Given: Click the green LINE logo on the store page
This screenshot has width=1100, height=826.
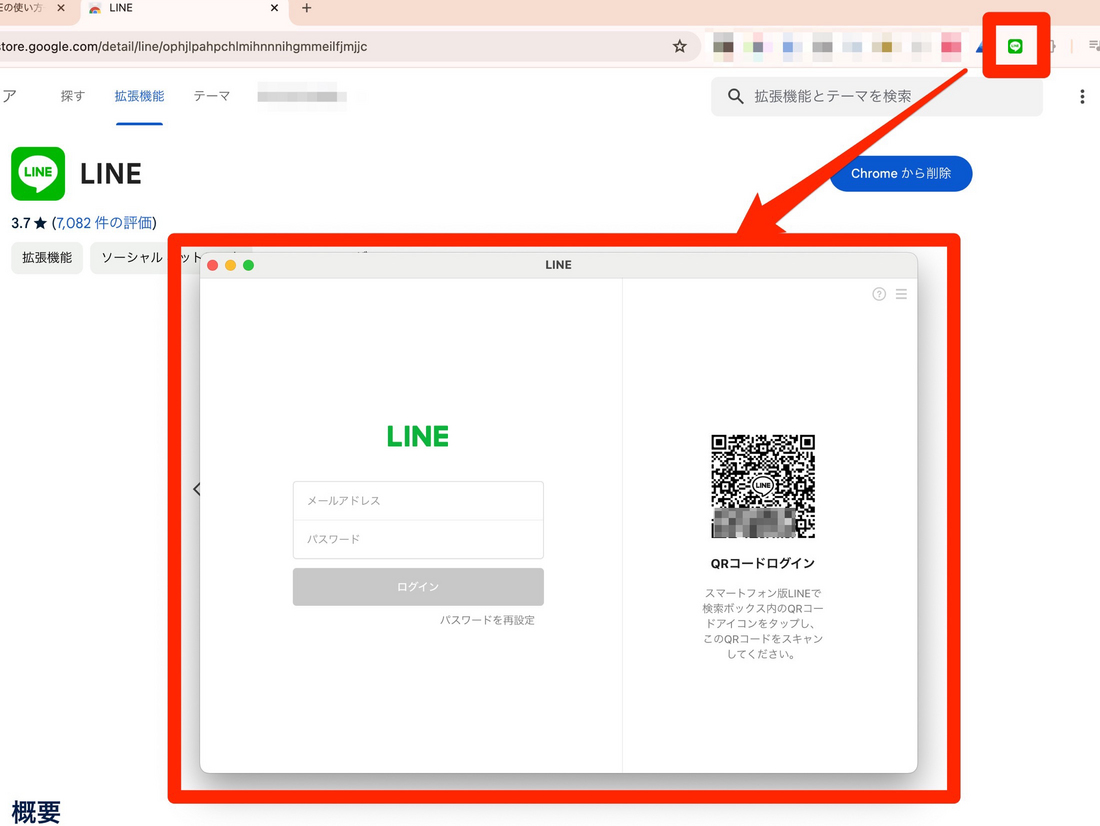Looking at the screenshot, I should tap(37, 173).
